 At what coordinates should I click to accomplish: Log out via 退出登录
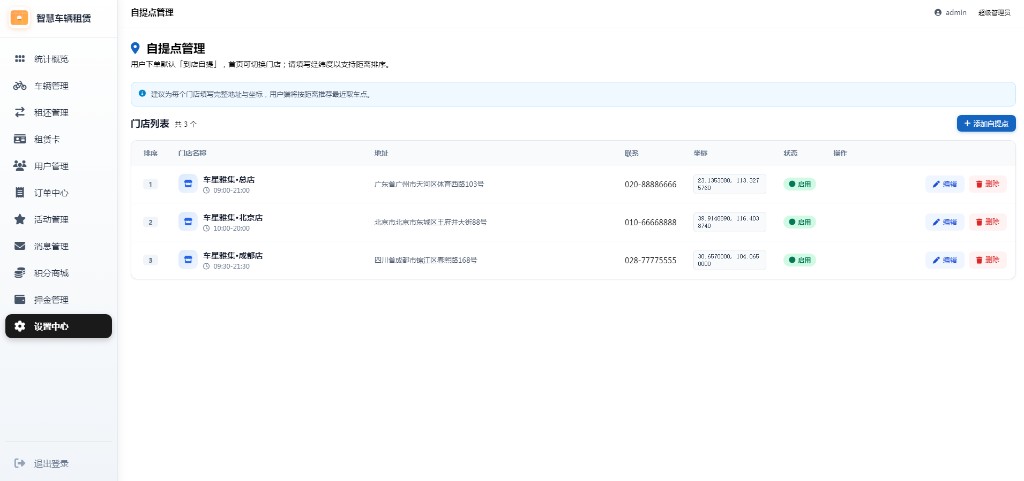59,463
